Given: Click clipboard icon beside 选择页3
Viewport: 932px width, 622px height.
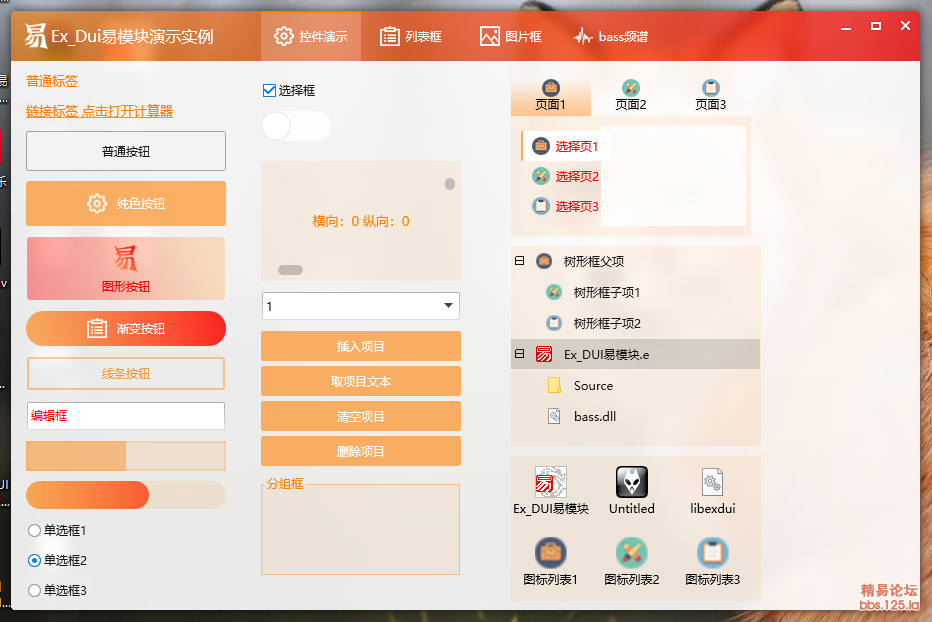Looking at the screenshot, I should [x=540, y=206].
